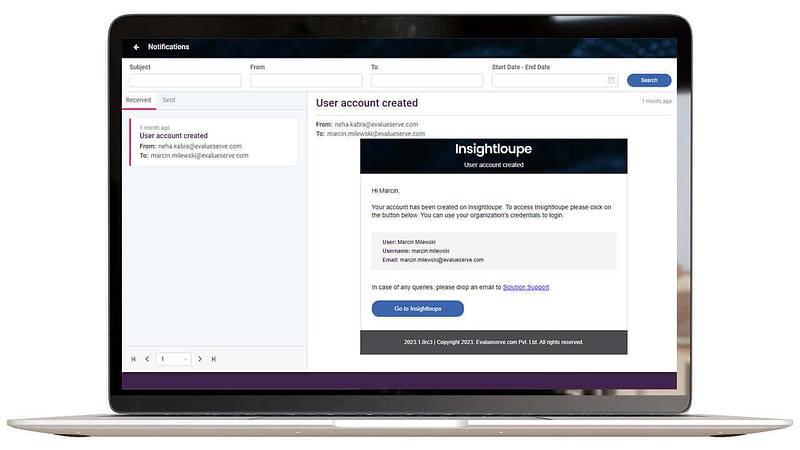
Task: Focus the From filter input field
Action: pyautogui.click(x=306, y=80)
